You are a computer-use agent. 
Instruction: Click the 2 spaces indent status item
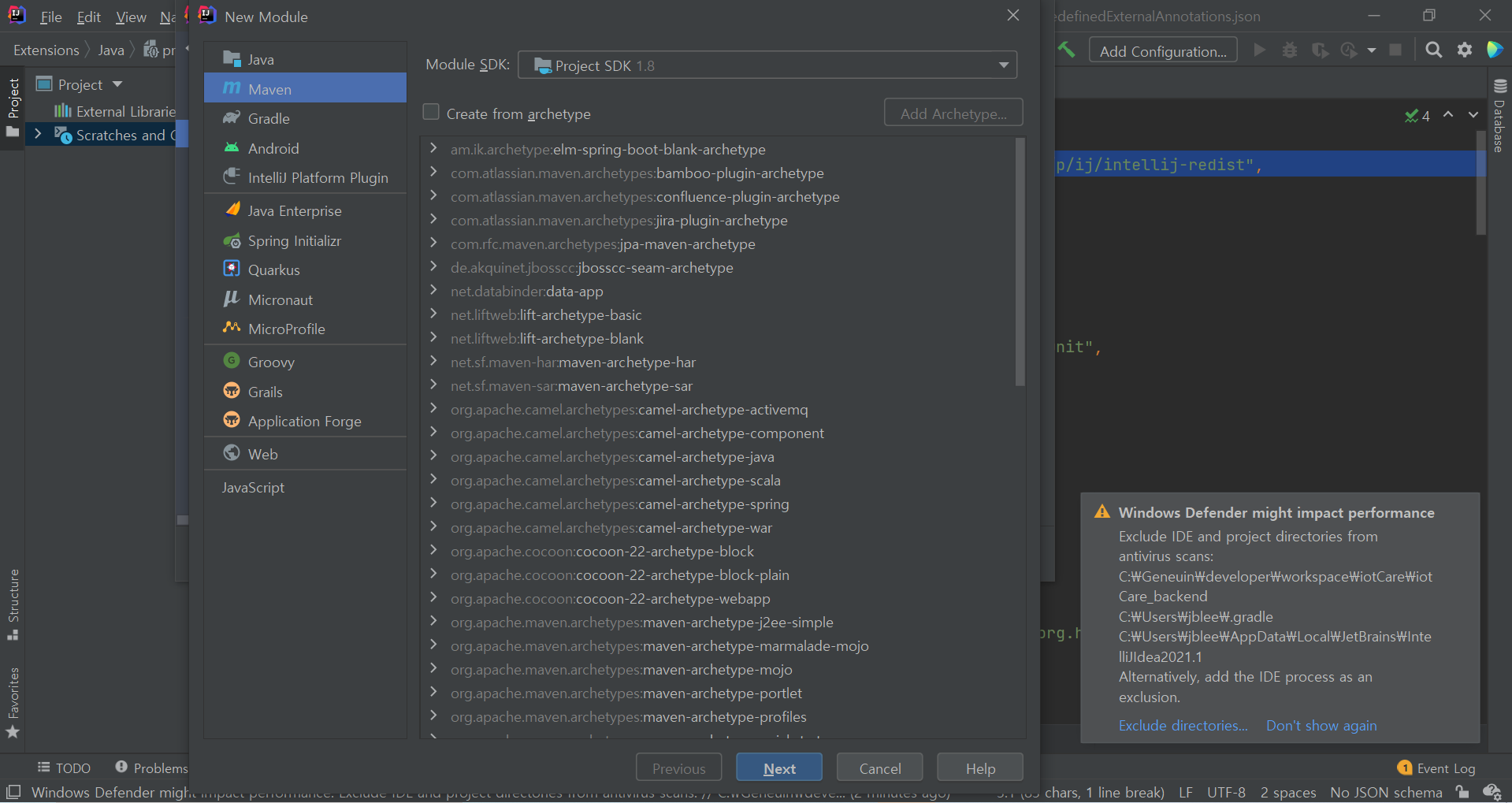1288,792
